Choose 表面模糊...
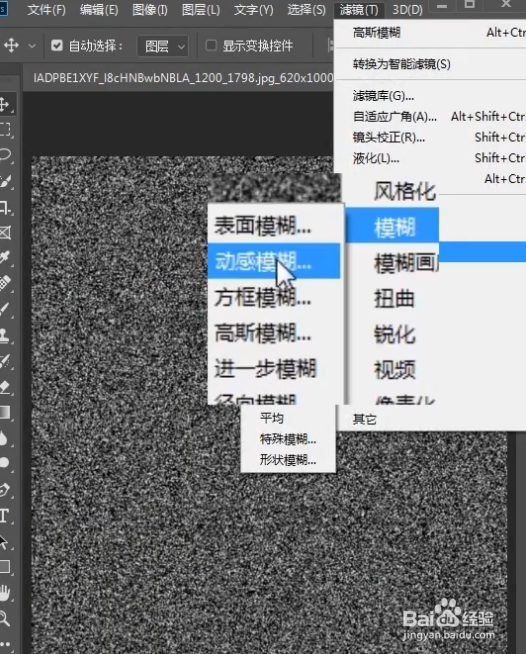 [274, 226]
